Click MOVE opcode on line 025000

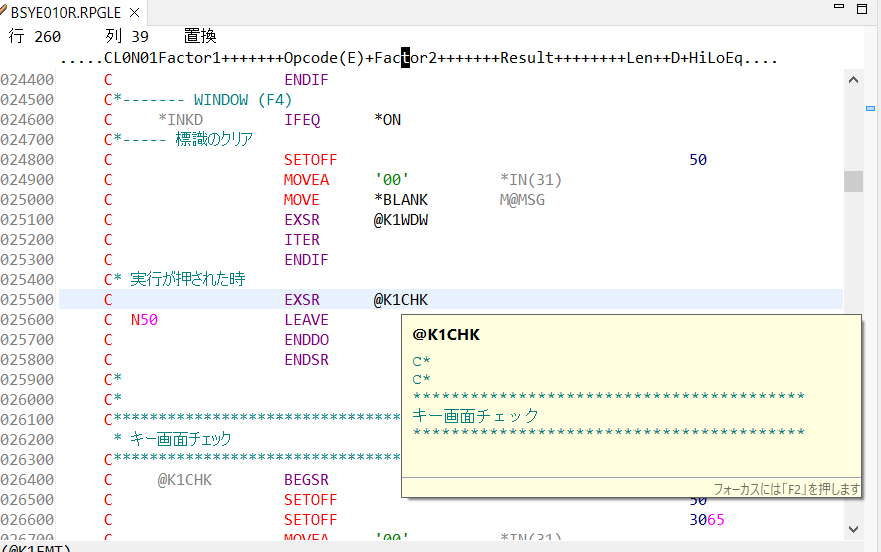(302, 200)
